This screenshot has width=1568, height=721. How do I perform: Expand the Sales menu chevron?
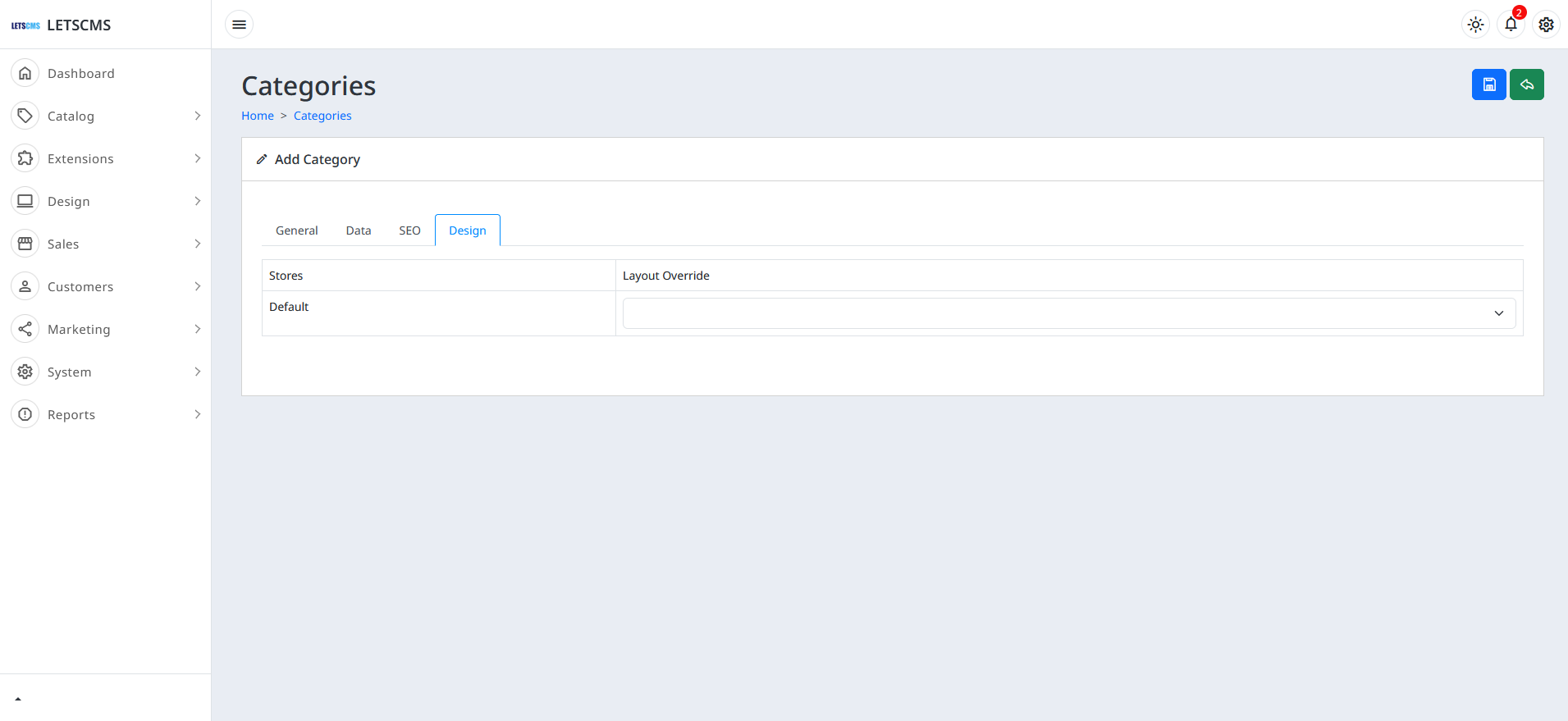[x=197, y=244]
